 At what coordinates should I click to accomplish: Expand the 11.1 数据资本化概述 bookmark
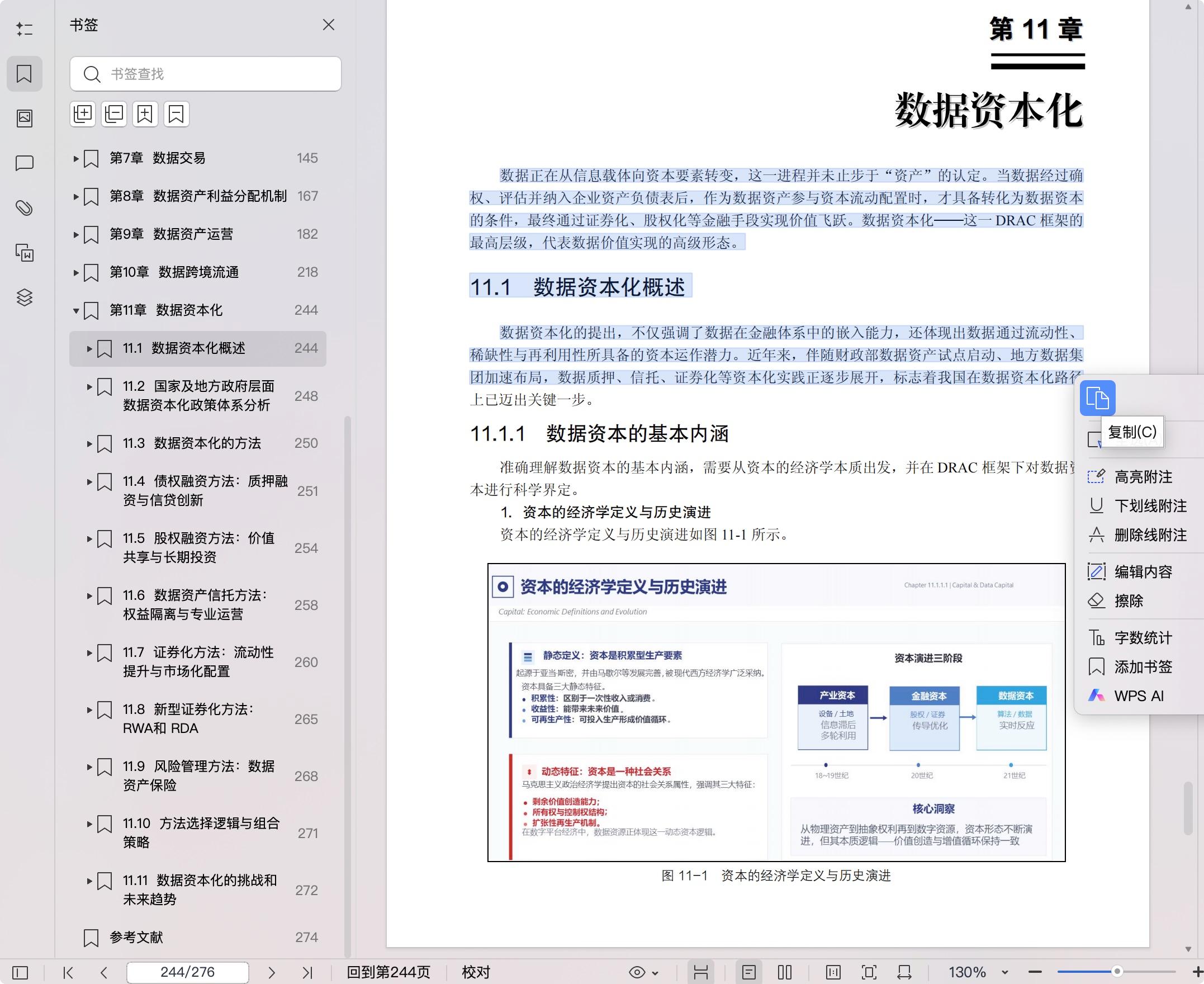point(89,349)
